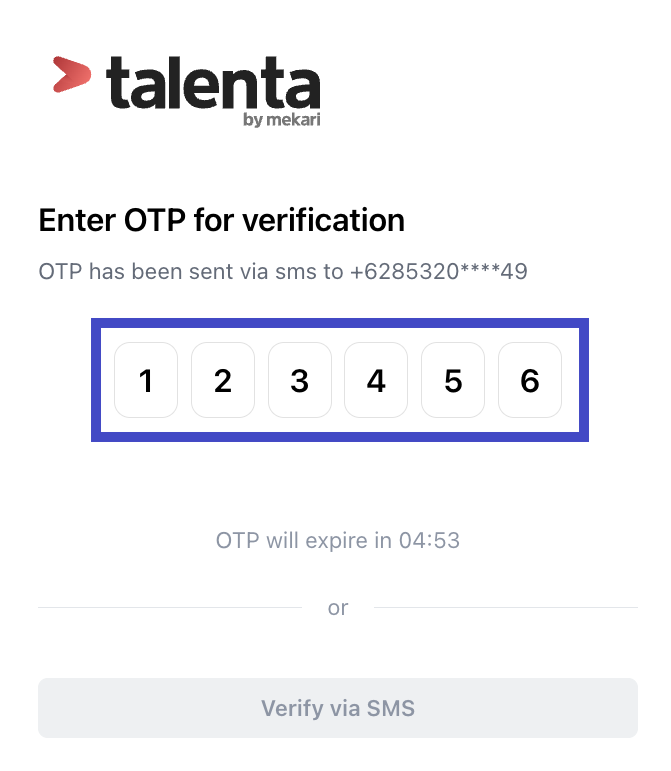Click the fourth OTP box containing 4
The width and height of the screenshot is (671, 771).
point(376,380)
